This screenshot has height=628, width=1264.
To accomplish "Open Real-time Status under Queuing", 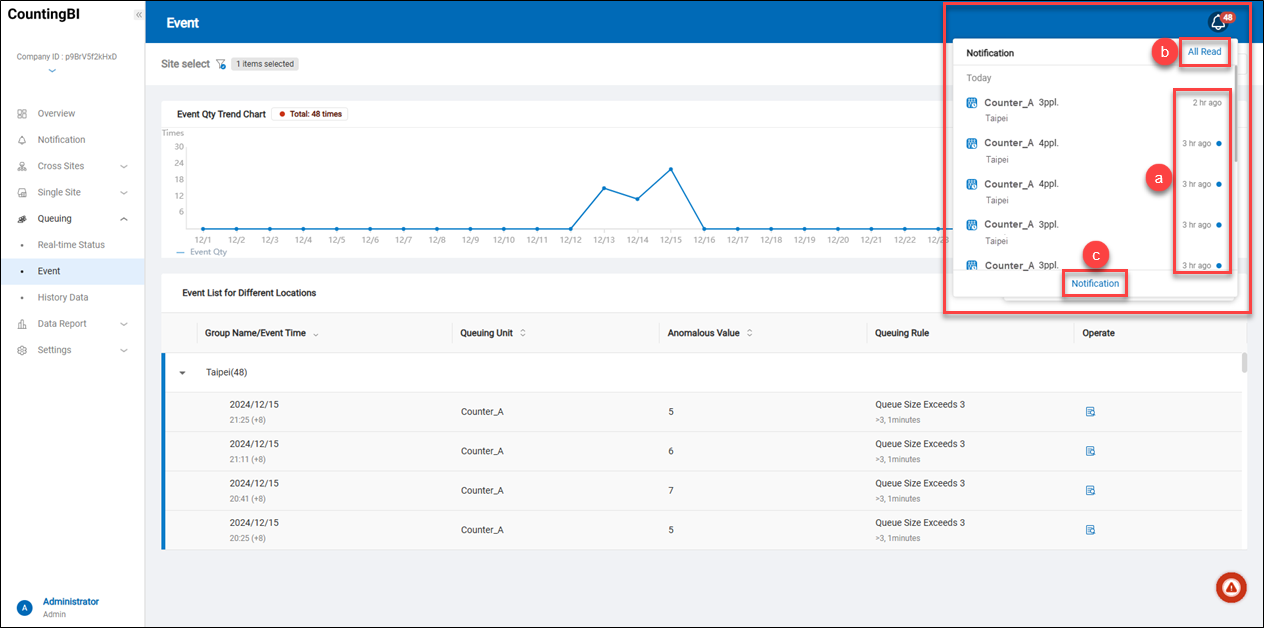I will [x=71, y=245].
